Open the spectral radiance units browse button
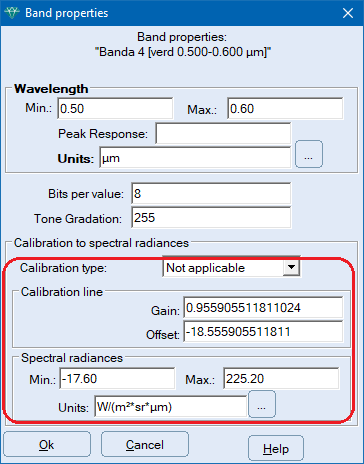This screenshot has height=464, width=364. click(262, 404)
